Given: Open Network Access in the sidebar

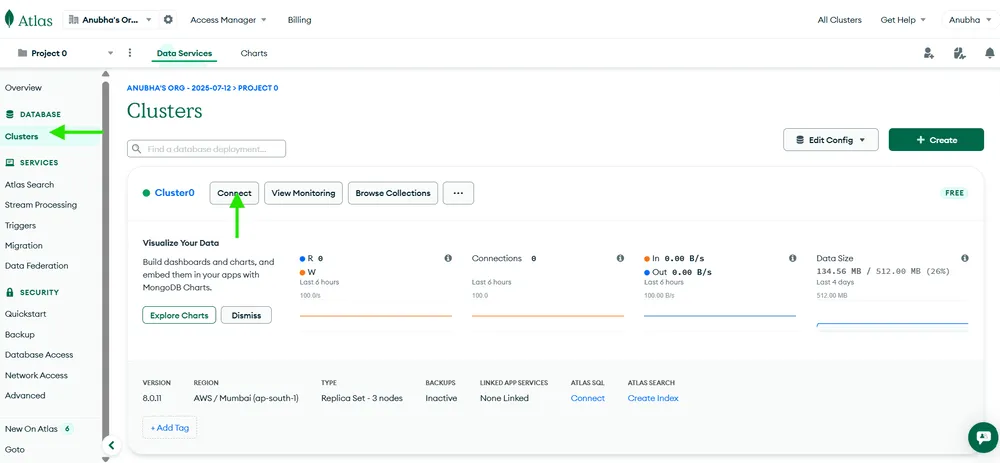Looking at the screenshot, I should tap(36, 375).
